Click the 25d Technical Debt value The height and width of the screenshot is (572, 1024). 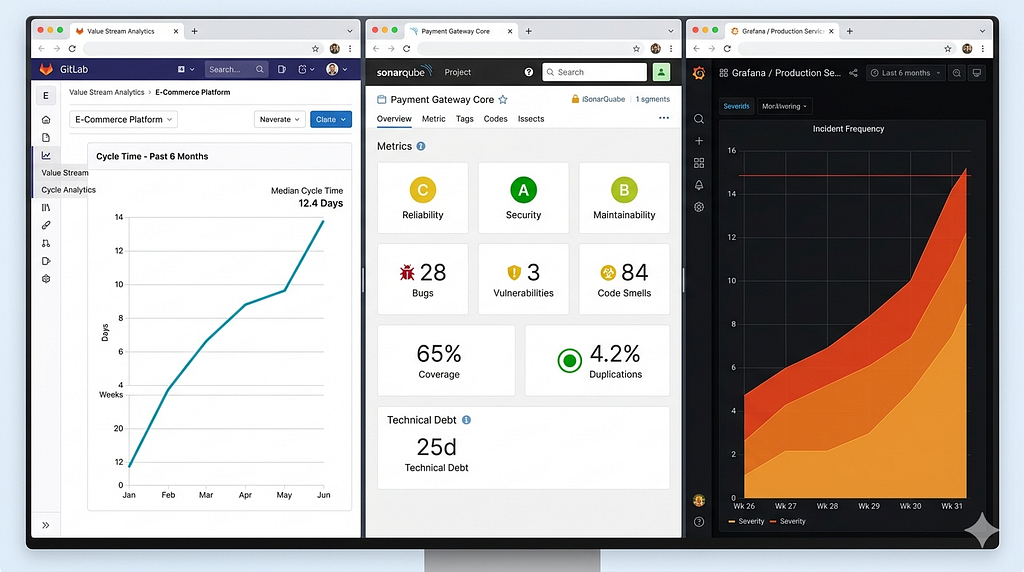click(x=436, y=447)
